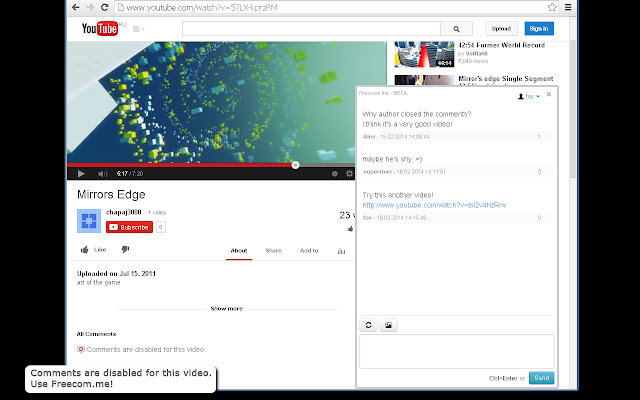
Task: Refresh Freecom comments with the reload icon
Action: pos(368,325)
